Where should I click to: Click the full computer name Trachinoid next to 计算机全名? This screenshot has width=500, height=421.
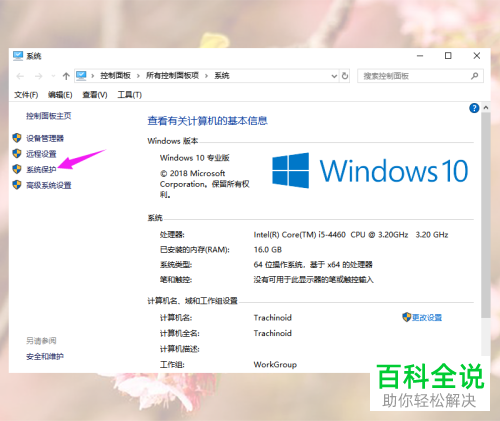click(x=273, y=333)
